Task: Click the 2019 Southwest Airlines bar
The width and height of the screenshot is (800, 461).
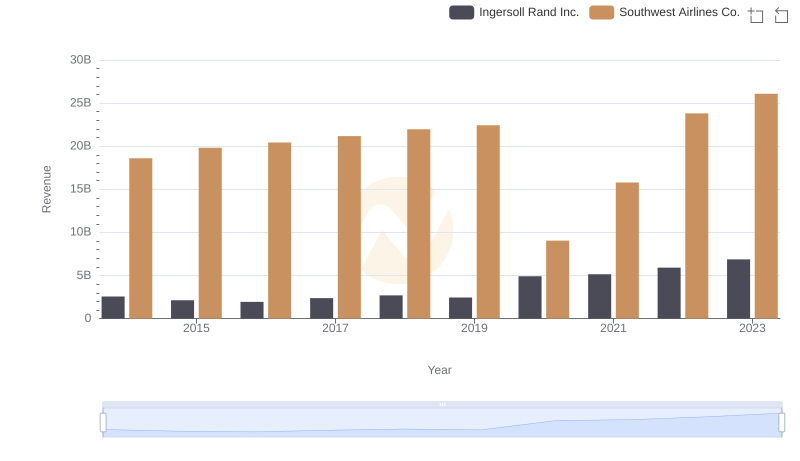Action: pyautogui.click(x=488, y=222)
